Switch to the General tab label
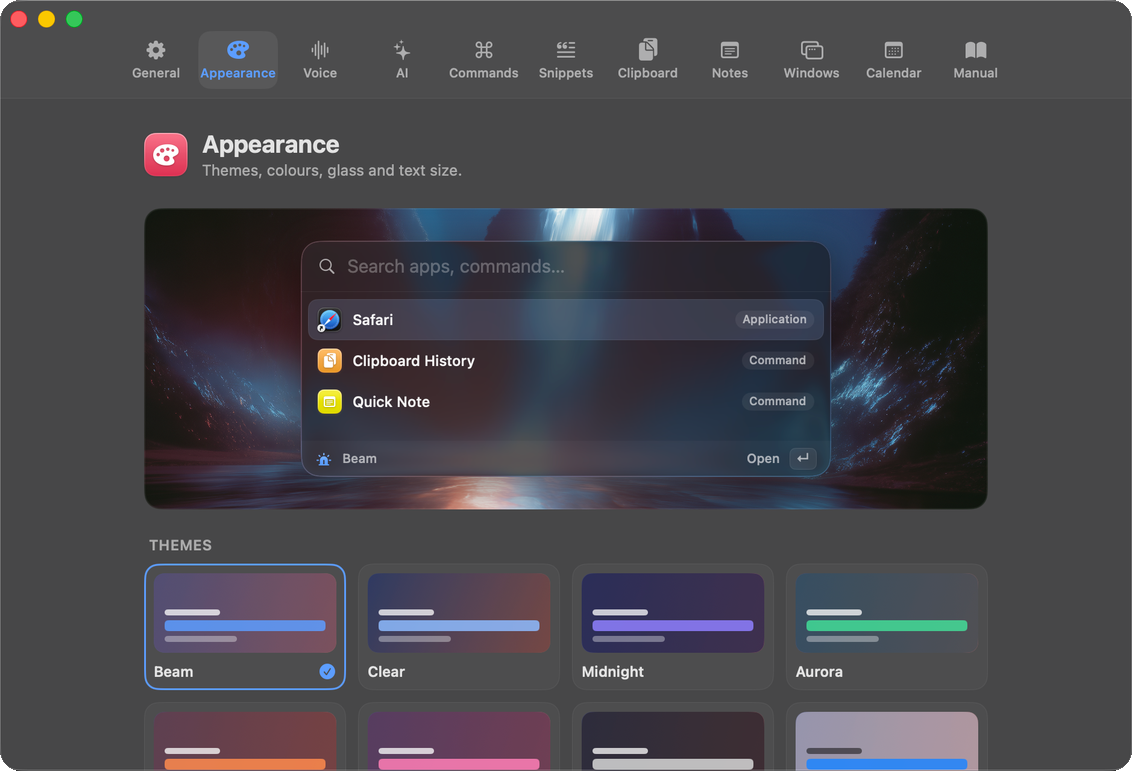The width and height of the screenshot is (1132, 771). [156, 73]
